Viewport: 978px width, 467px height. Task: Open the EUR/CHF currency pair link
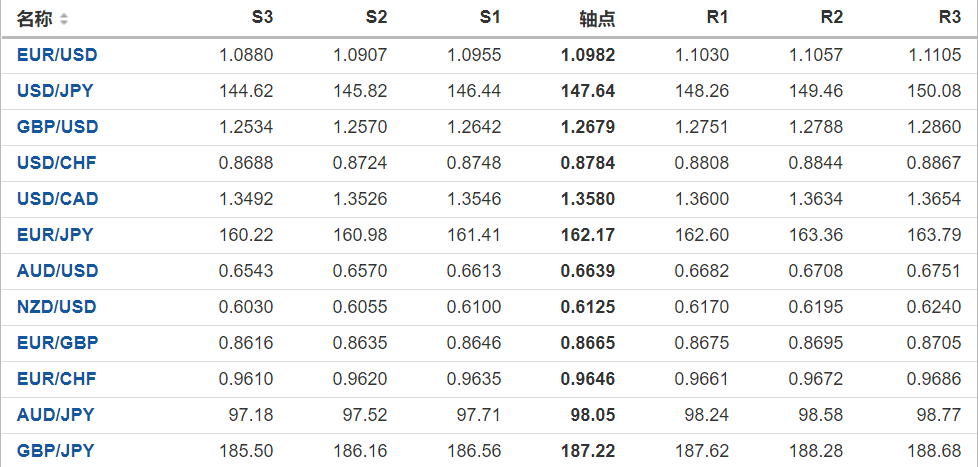pos(56,379)
